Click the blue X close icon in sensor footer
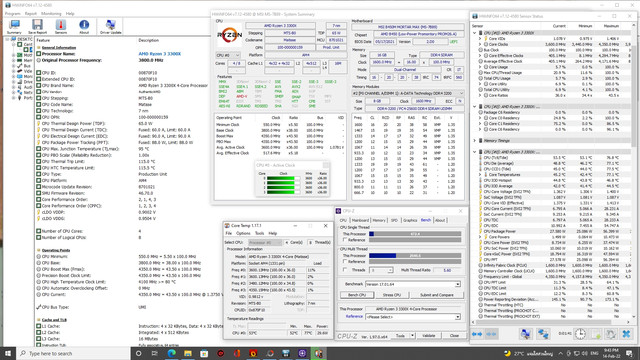This screenshot has height=360, width=640. [626, 334]
